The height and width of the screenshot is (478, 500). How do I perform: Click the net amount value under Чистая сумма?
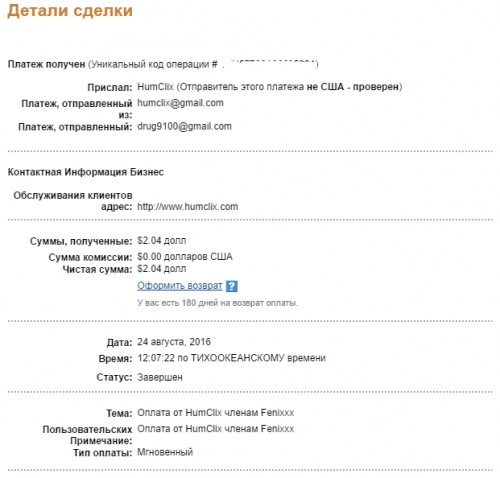162,269
